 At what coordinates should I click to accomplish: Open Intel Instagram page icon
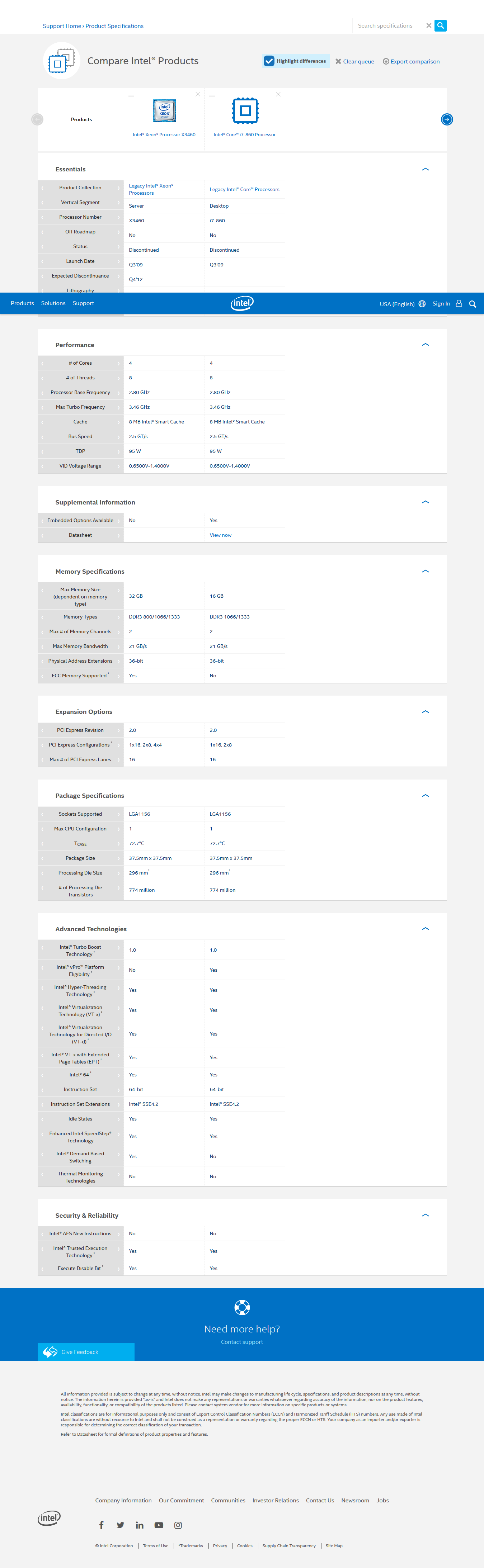pyautogui.click(x=178, y=1525)
